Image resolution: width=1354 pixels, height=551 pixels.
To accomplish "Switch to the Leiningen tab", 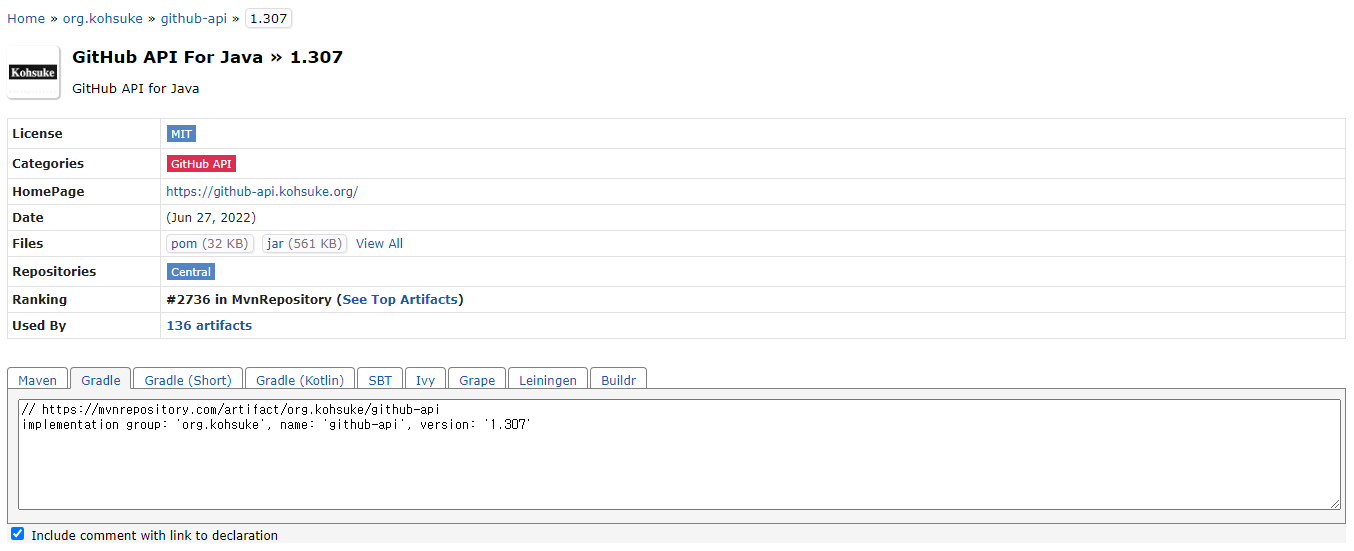I will [548, 380].
